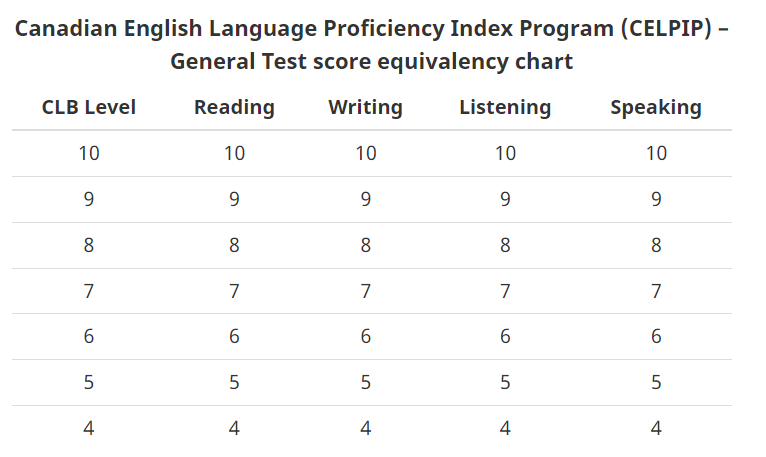Click the Writing score 5 cell
Viewport: 766px width, 457px height.
pos(365,383)
